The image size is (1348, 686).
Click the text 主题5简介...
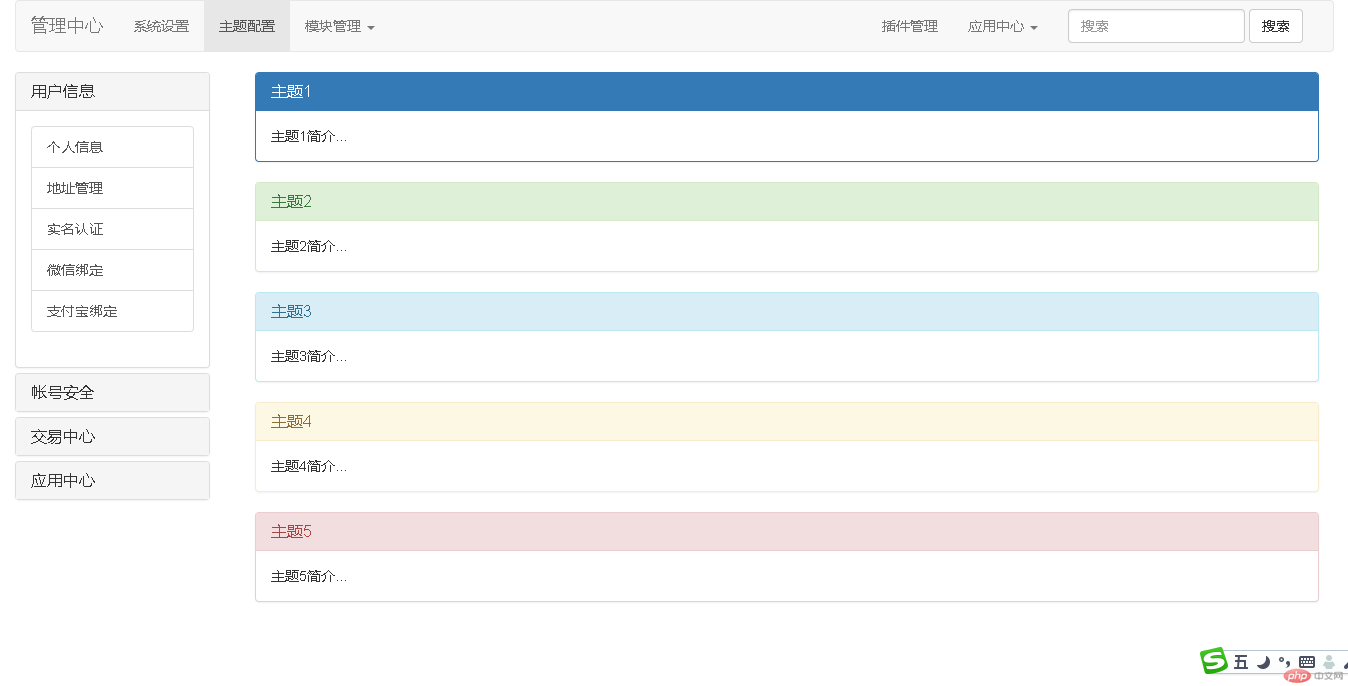309,576
